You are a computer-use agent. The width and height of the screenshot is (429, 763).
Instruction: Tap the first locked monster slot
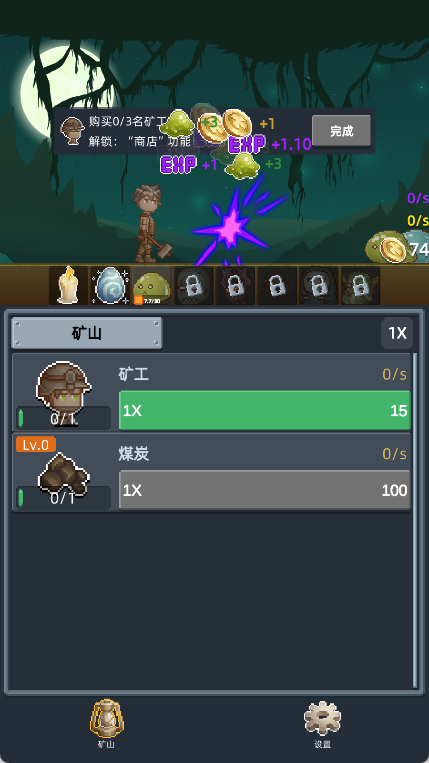pyautogui.click(x=193, y=285)
